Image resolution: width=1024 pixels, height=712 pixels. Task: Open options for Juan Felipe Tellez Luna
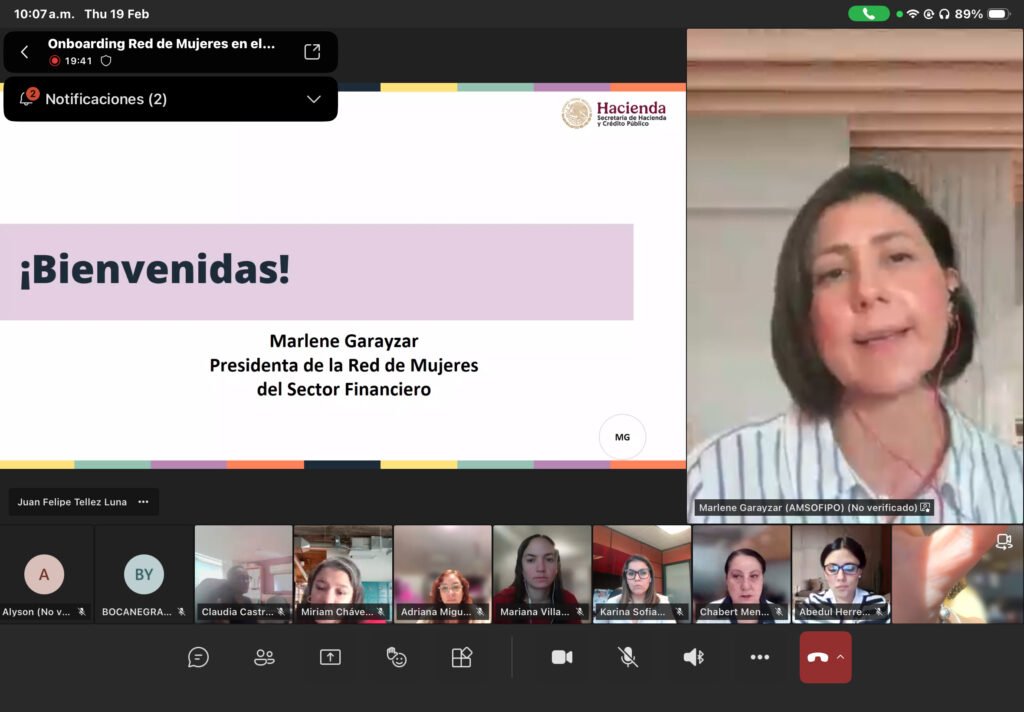[x=143, y=502]
